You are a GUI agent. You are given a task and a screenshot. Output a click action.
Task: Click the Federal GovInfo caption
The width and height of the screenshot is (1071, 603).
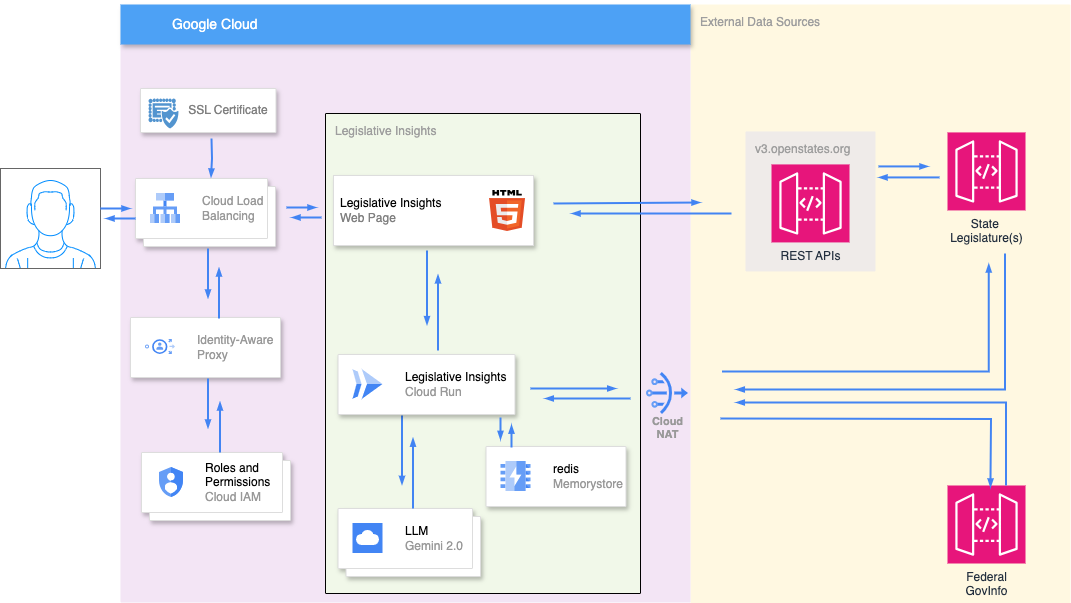(x=986, y=584)
